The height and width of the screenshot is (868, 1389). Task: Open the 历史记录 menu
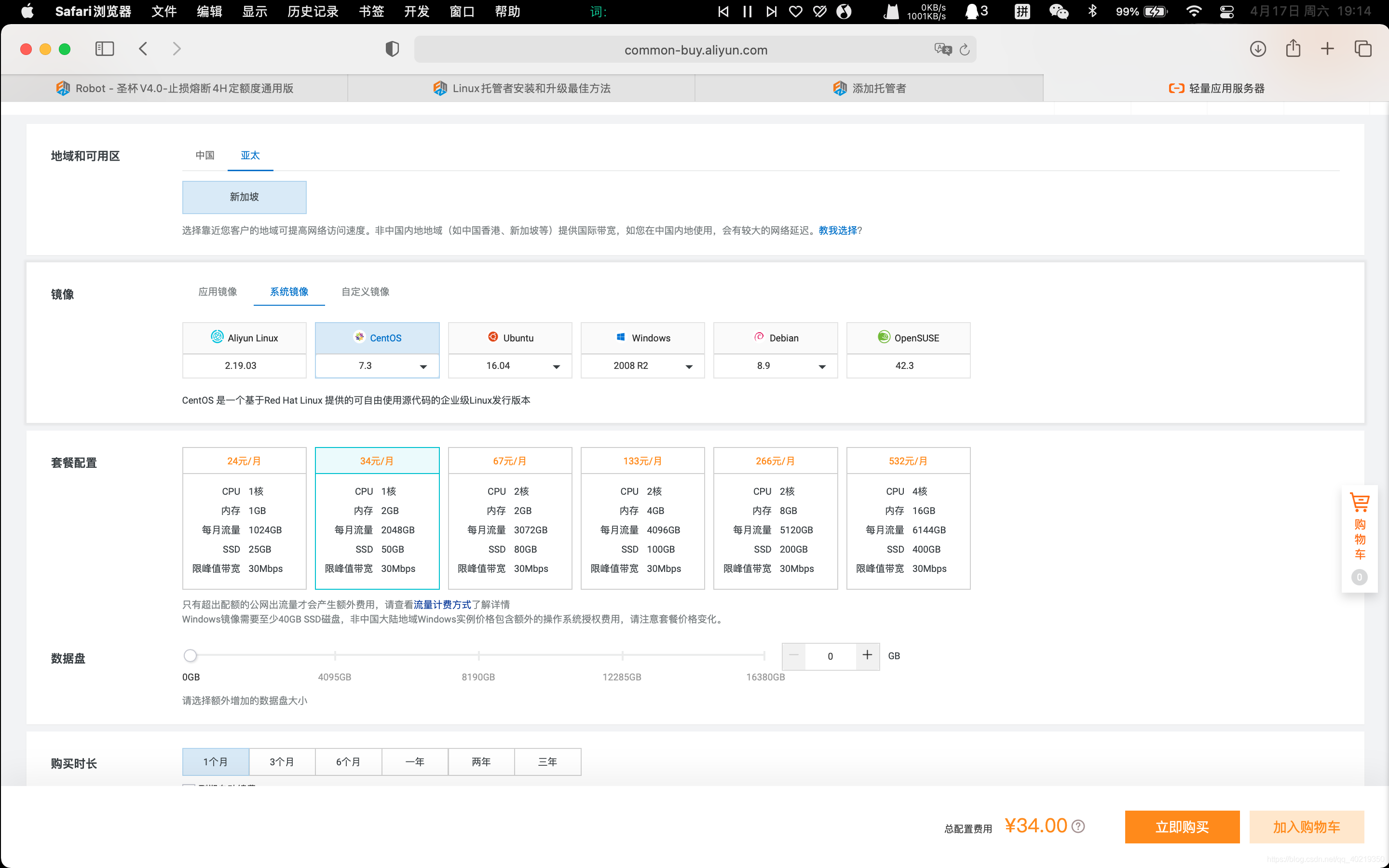coord(313,12)
